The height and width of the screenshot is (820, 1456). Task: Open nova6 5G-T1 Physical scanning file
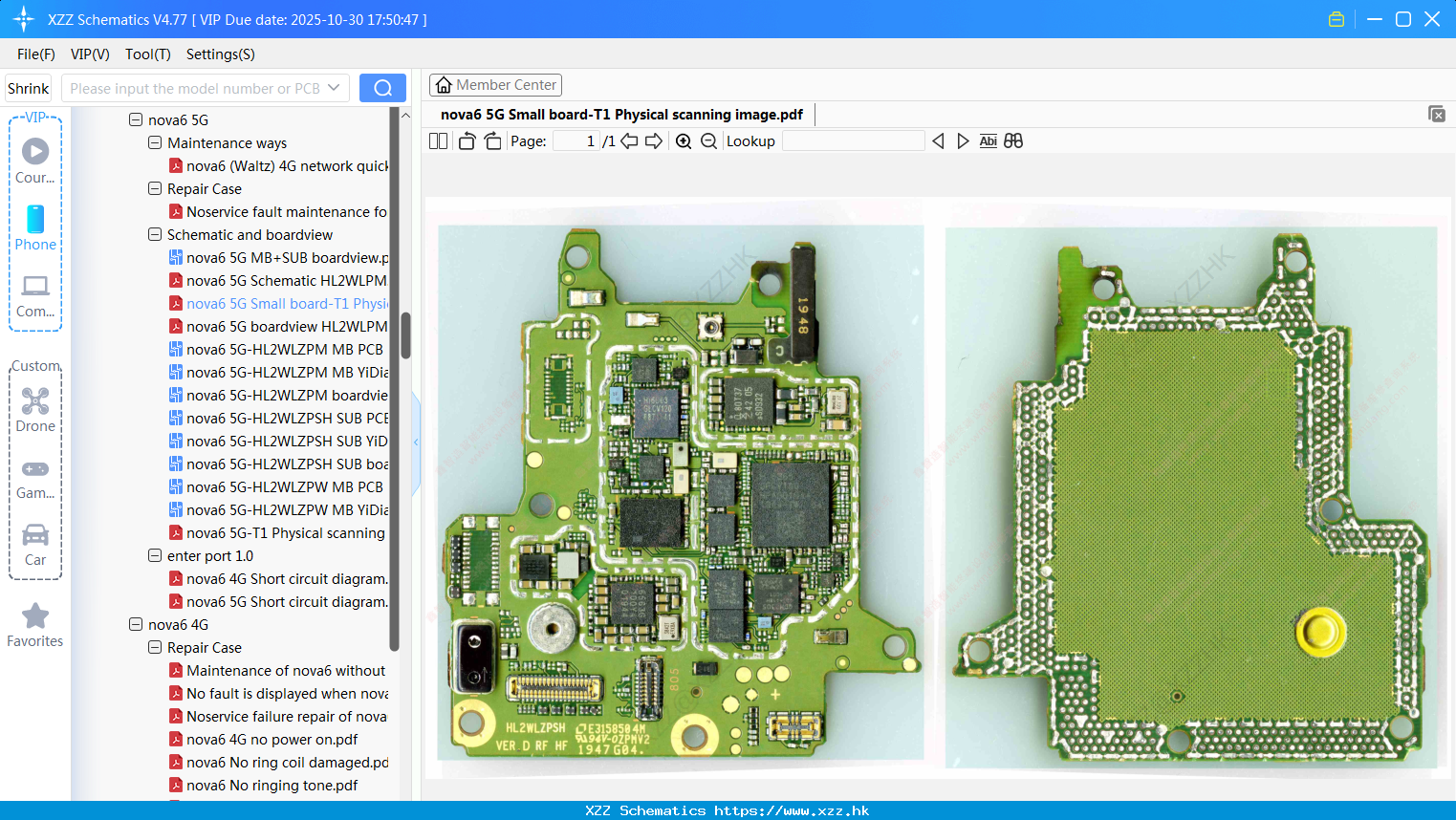277,532
